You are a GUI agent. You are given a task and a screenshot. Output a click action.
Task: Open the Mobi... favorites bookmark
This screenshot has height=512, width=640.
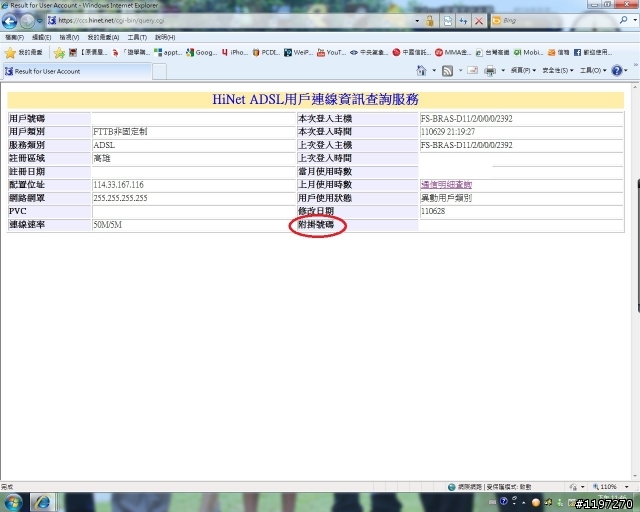pyautogui.click(x=529, y=52)
